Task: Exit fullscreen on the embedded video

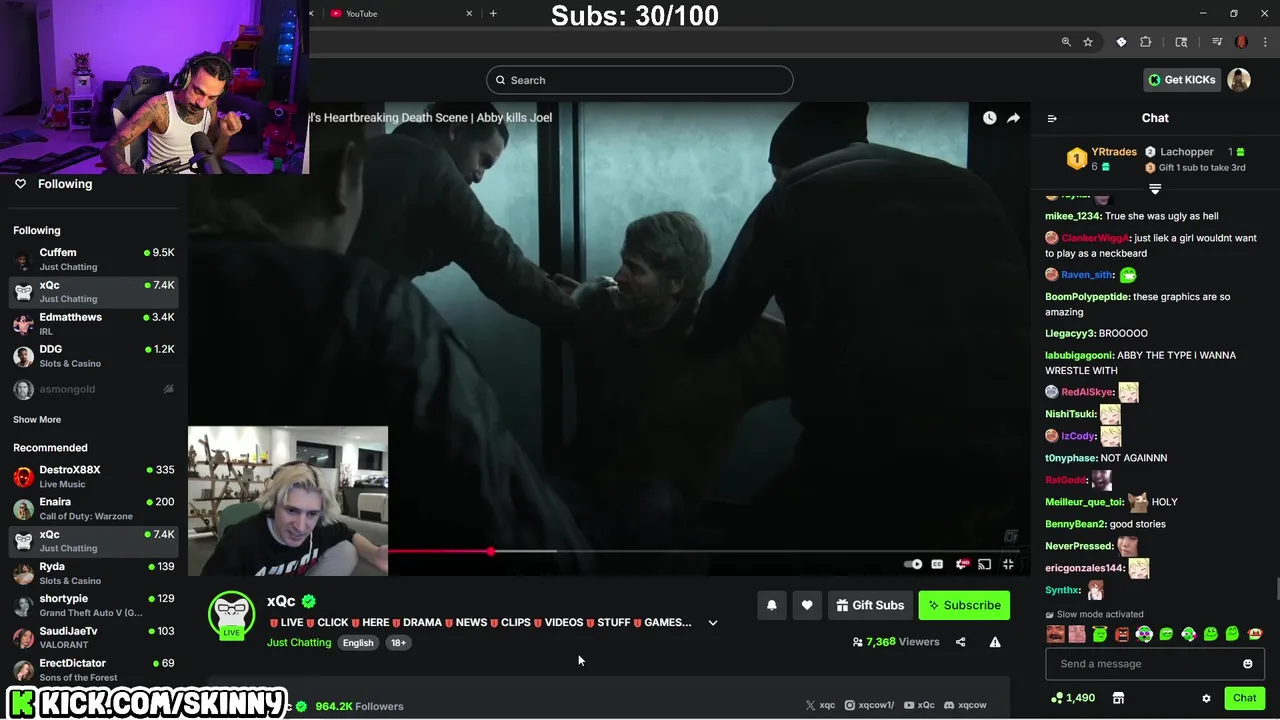Action: tap(1008, 565)
